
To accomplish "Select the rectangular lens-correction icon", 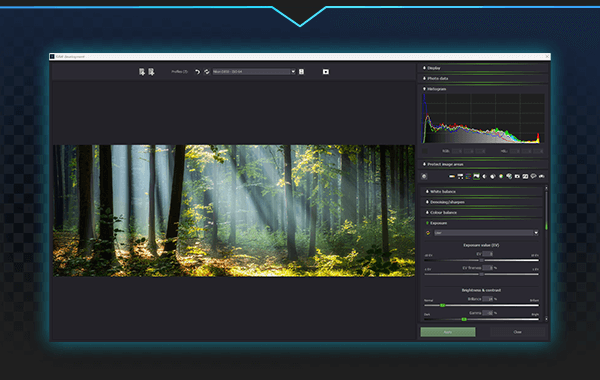I will coord(525,176).
